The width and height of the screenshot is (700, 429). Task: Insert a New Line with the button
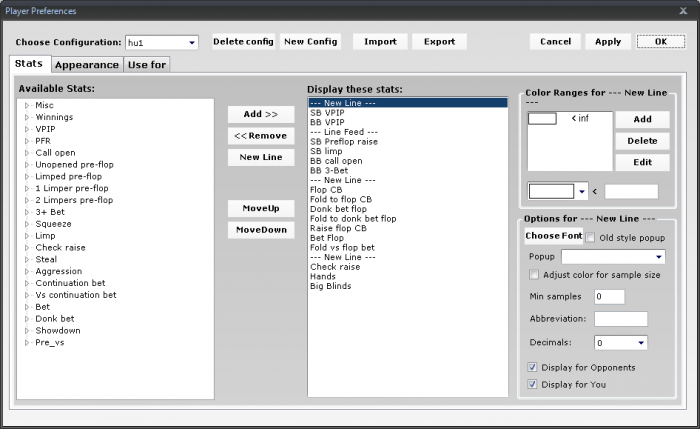261,157
